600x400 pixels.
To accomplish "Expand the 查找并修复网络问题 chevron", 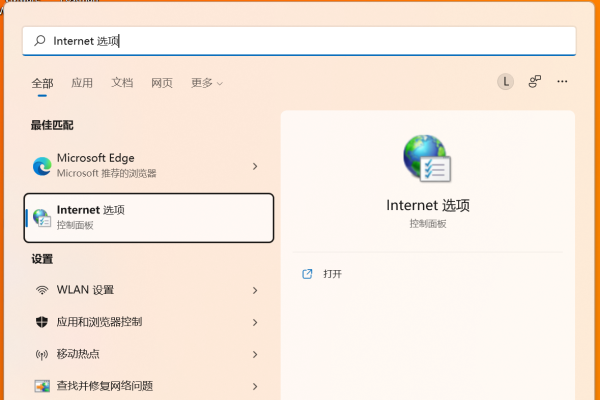I will click(x=255, y=387).
